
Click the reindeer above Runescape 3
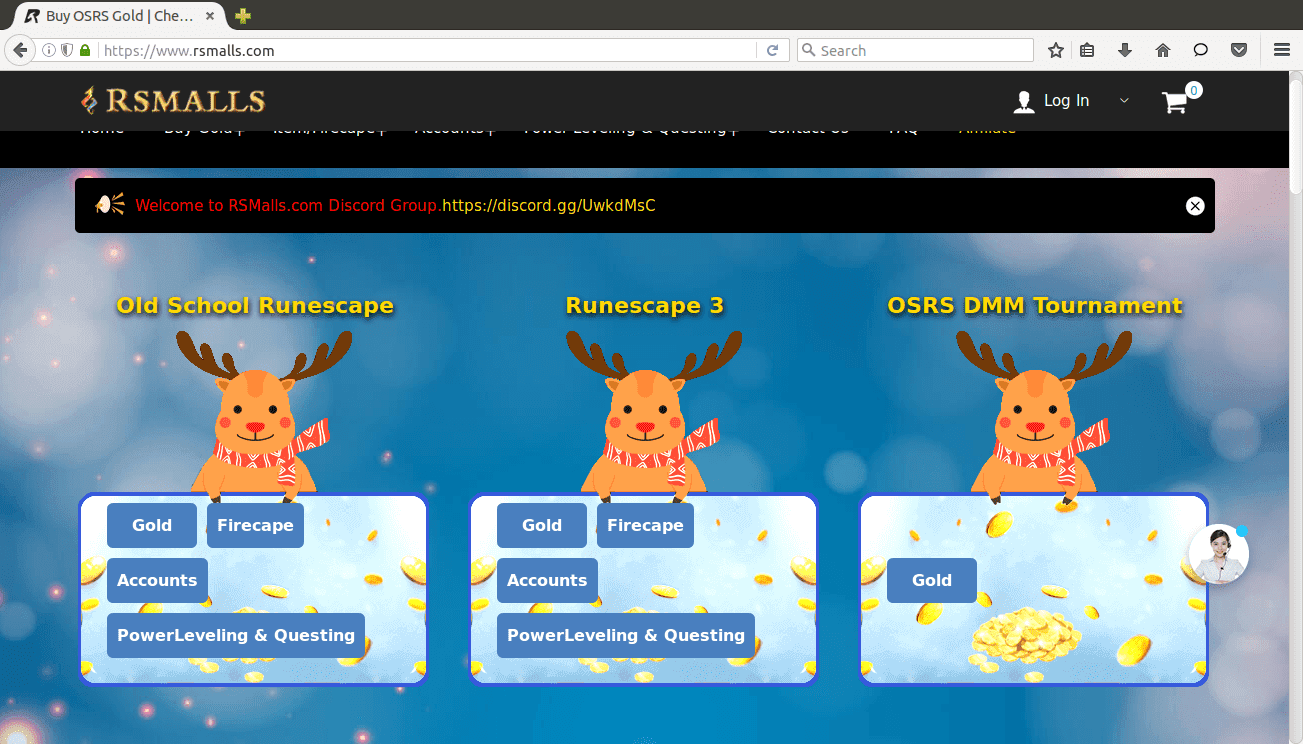[x=652, y=415]
